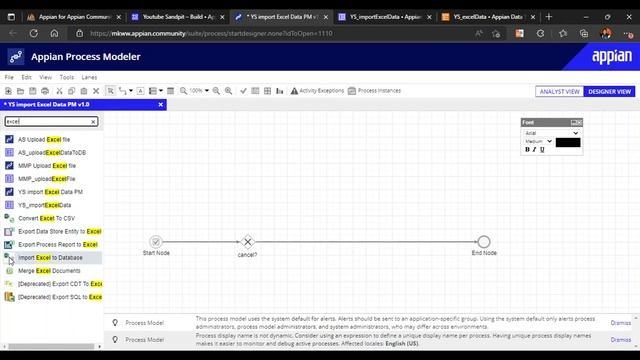Open the lane icon dropdown arrow
The height and width of the screenshot is (360, 640).
pyautogui.click(x=161, y=91)
